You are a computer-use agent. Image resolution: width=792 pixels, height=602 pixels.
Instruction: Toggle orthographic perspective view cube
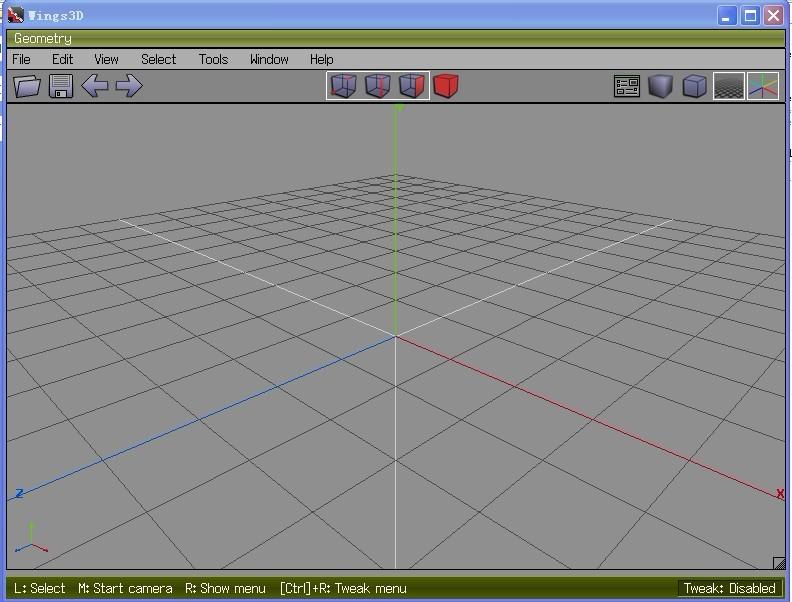[695, 86]
